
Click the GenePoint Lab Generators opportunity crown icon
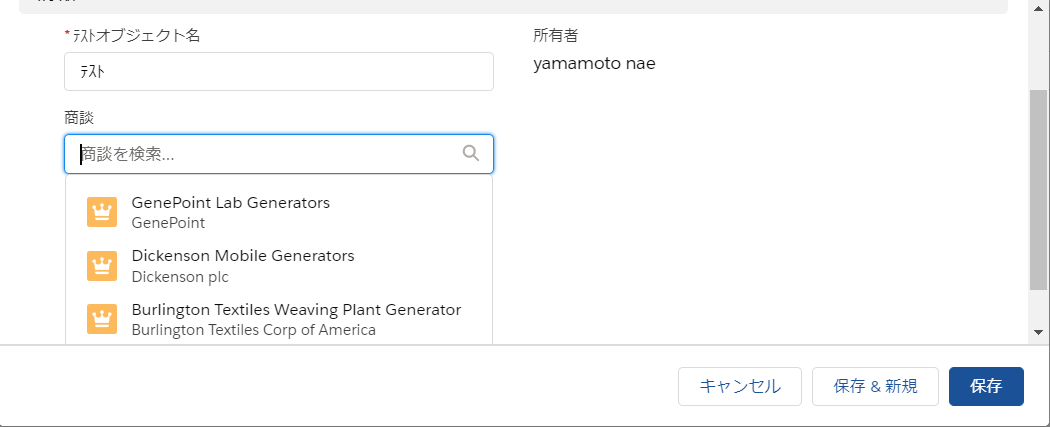tap(102, 212)
